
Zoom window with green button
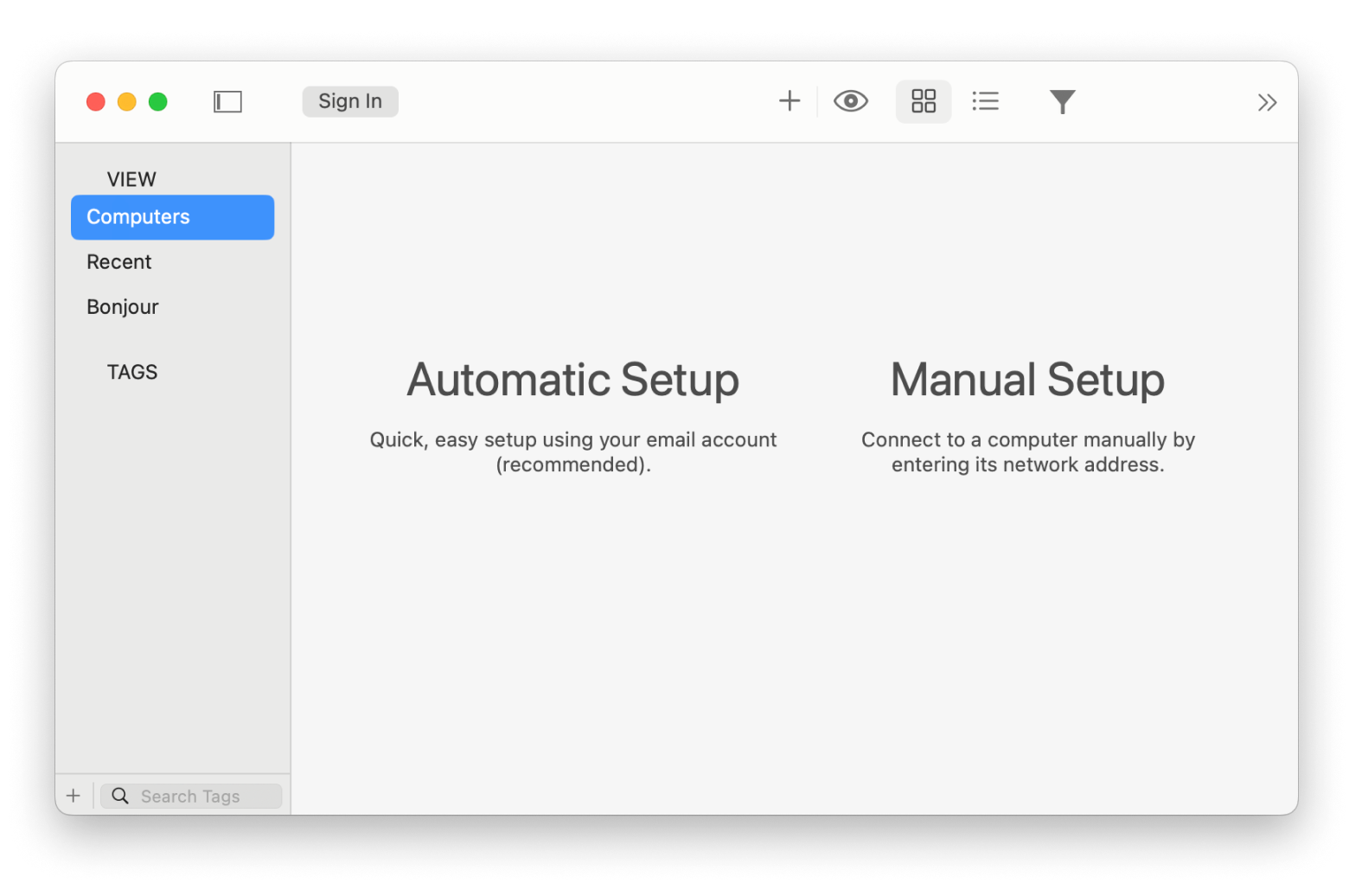(x=158, y=102)
